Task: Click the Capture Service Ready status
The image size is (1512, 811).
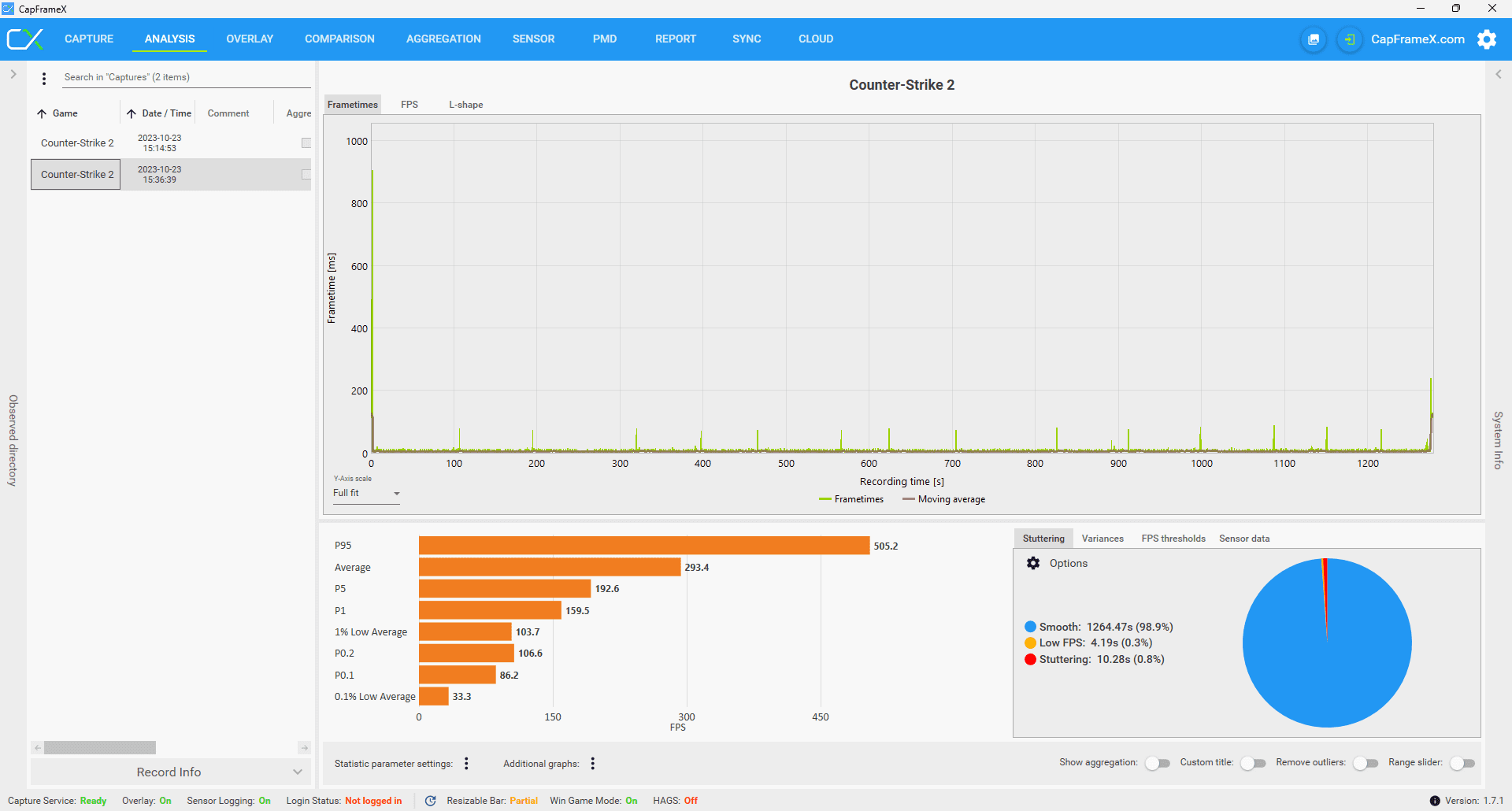Action: coord(93,801)
